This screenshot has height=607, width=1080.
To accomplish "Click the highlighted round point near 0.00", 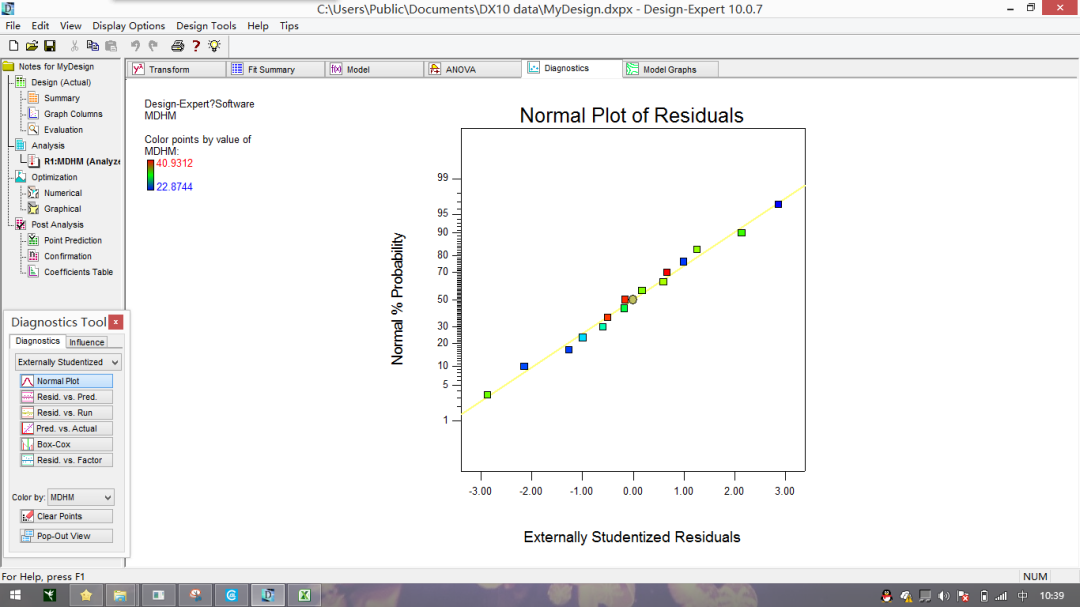I will 632,300.
